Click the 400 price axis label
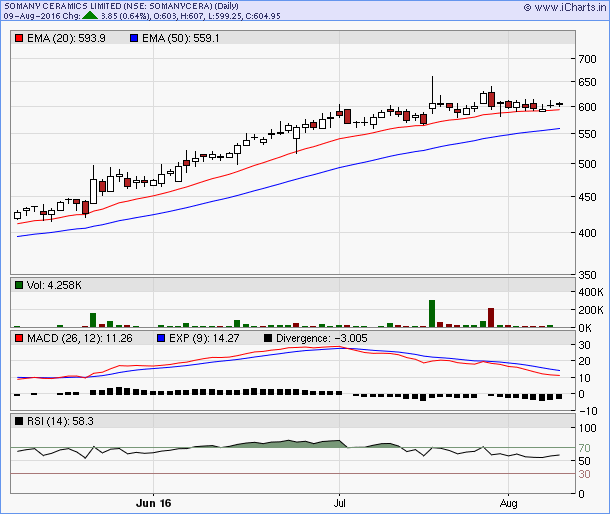 (587, 233)
